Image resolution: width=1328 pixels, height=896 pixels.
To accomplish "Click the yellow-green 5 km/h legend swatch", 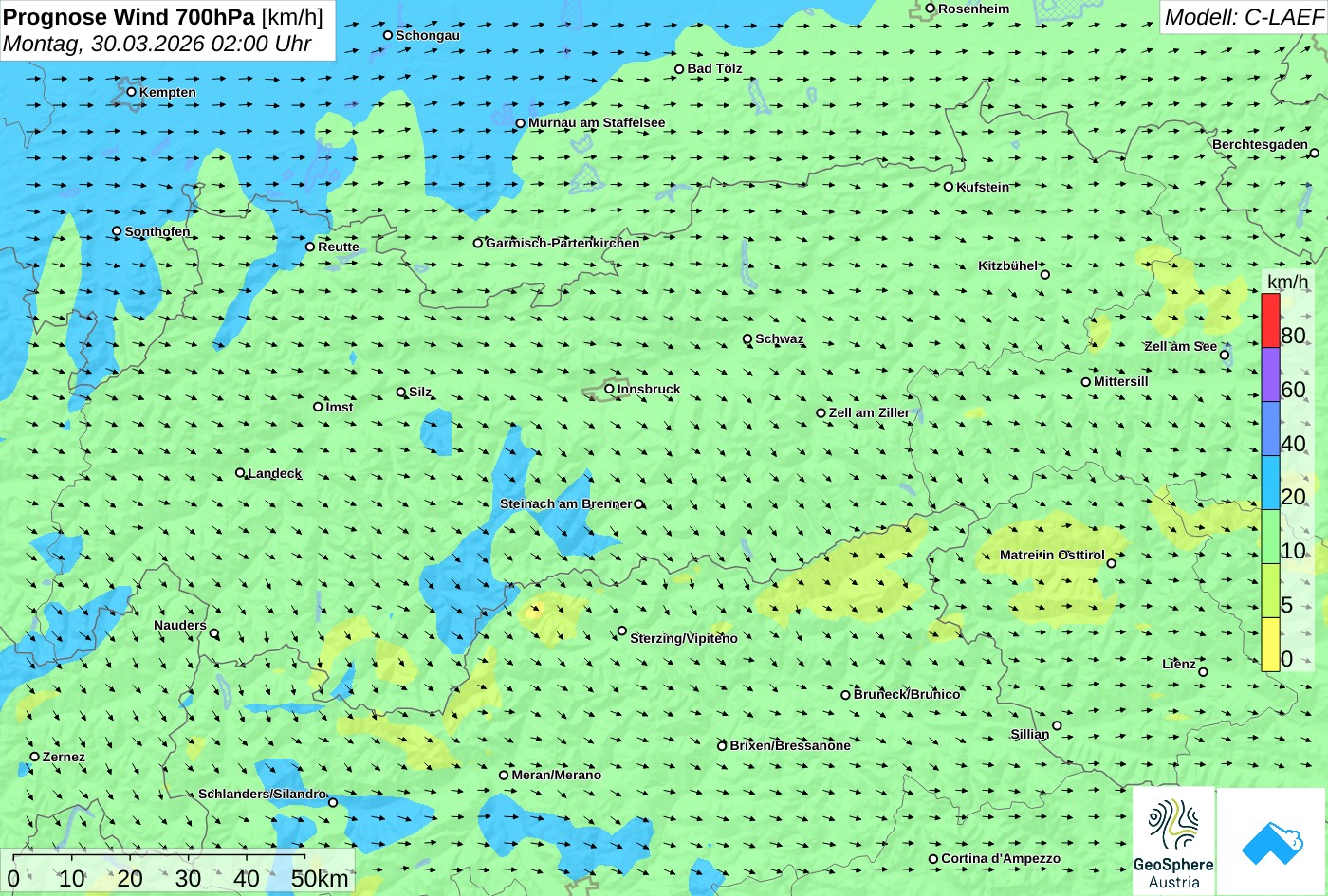I will tap(1270, 591).
